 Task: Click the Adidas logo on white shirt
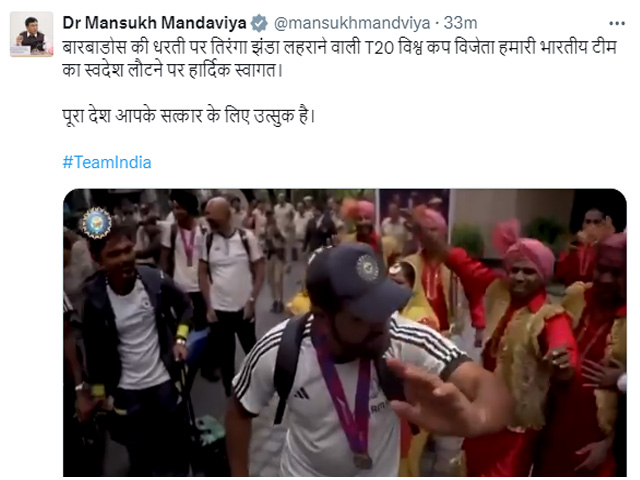coord(301,393)
